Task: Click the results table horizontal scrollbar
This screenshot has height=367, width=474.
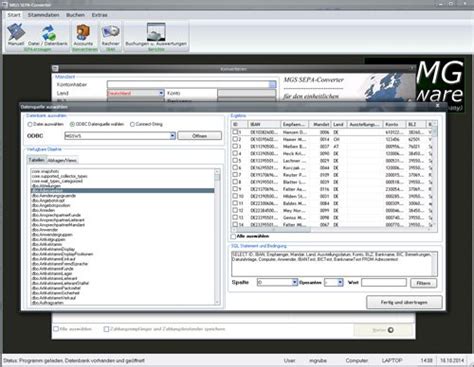Action: click(x=333, y=230)
